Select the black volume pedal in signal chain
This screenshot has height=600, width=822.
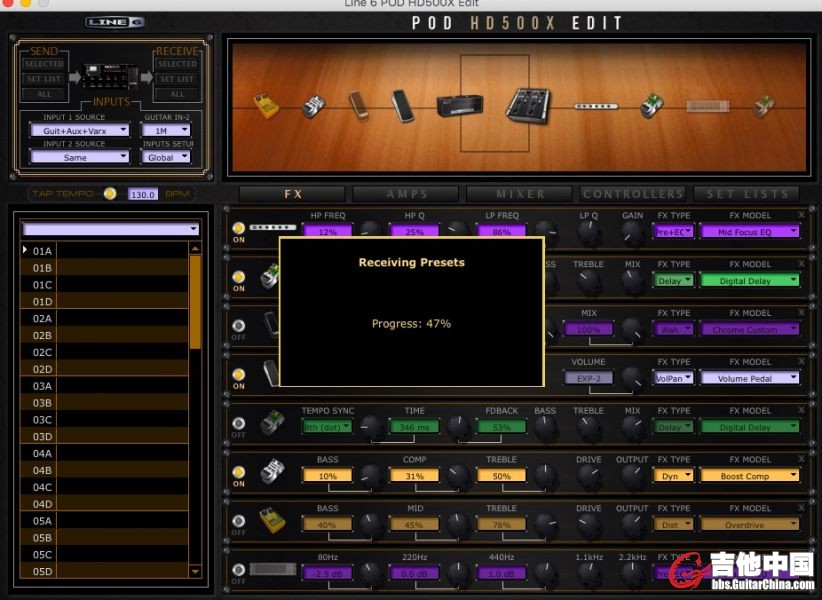401,103
